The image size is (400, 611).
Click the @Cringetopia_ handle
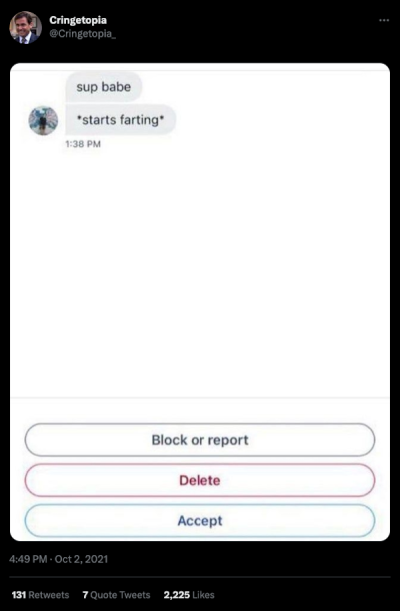click(83, 34)
